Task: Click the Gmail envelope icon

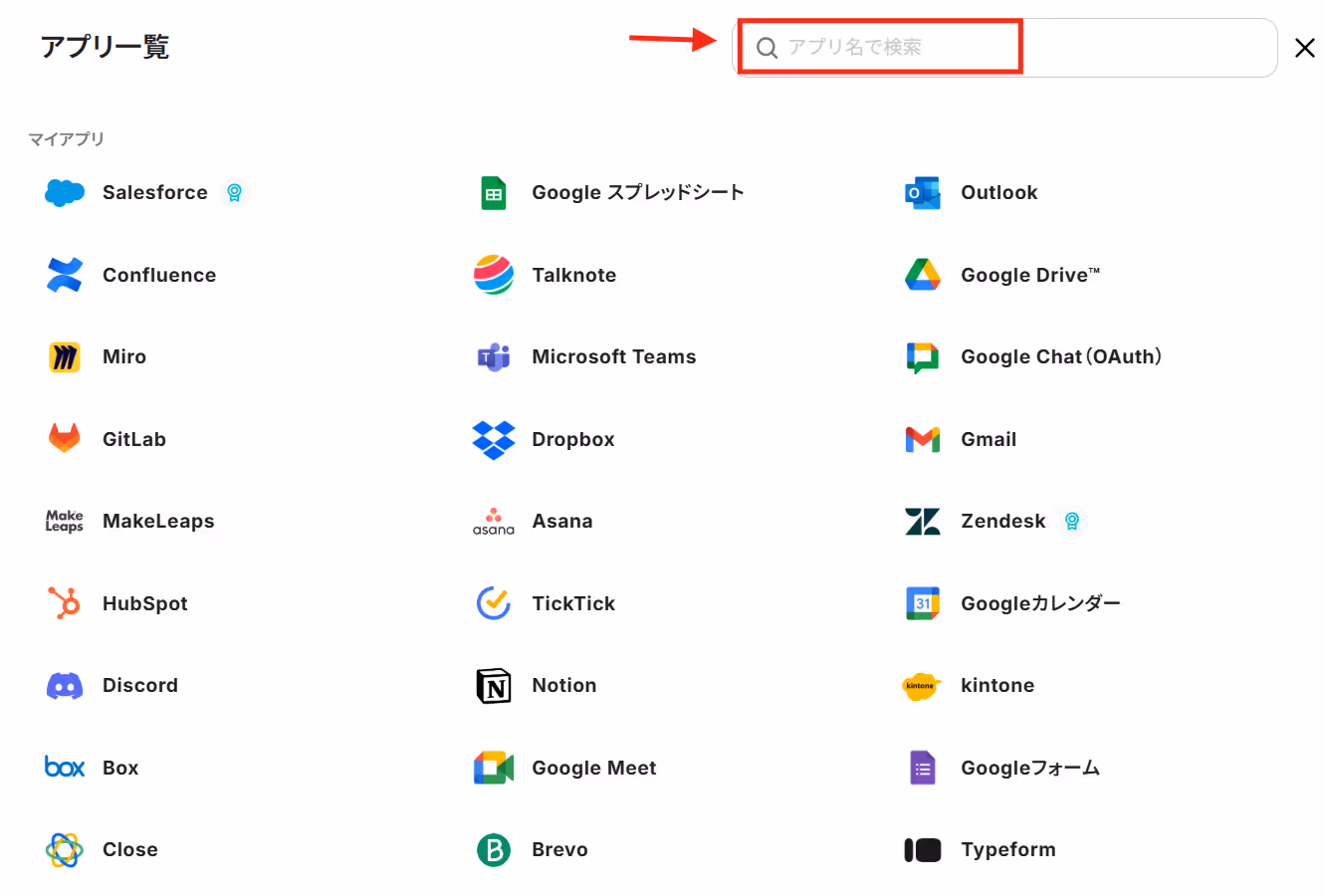Action: click(x=923, y=439)
